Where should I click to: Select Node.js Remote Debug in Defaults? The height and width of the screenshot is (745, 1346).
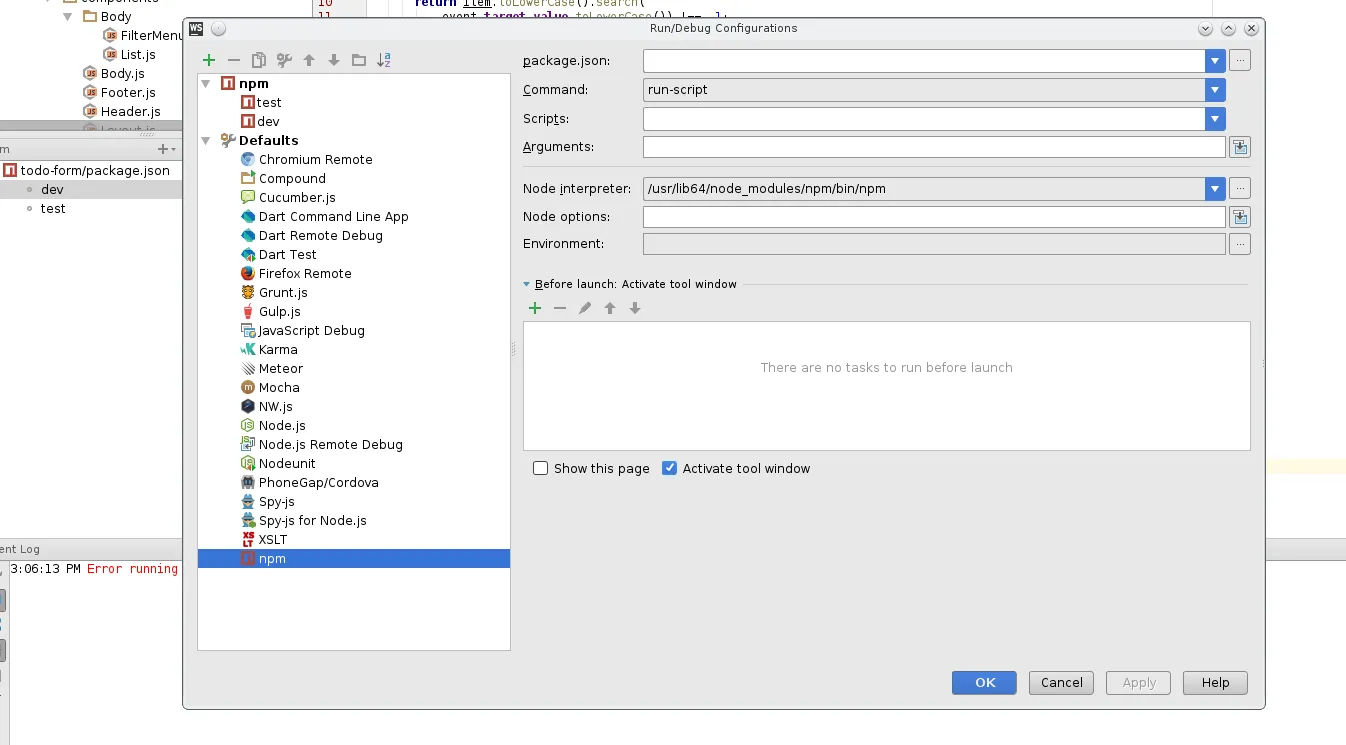(x=321, y=445)
